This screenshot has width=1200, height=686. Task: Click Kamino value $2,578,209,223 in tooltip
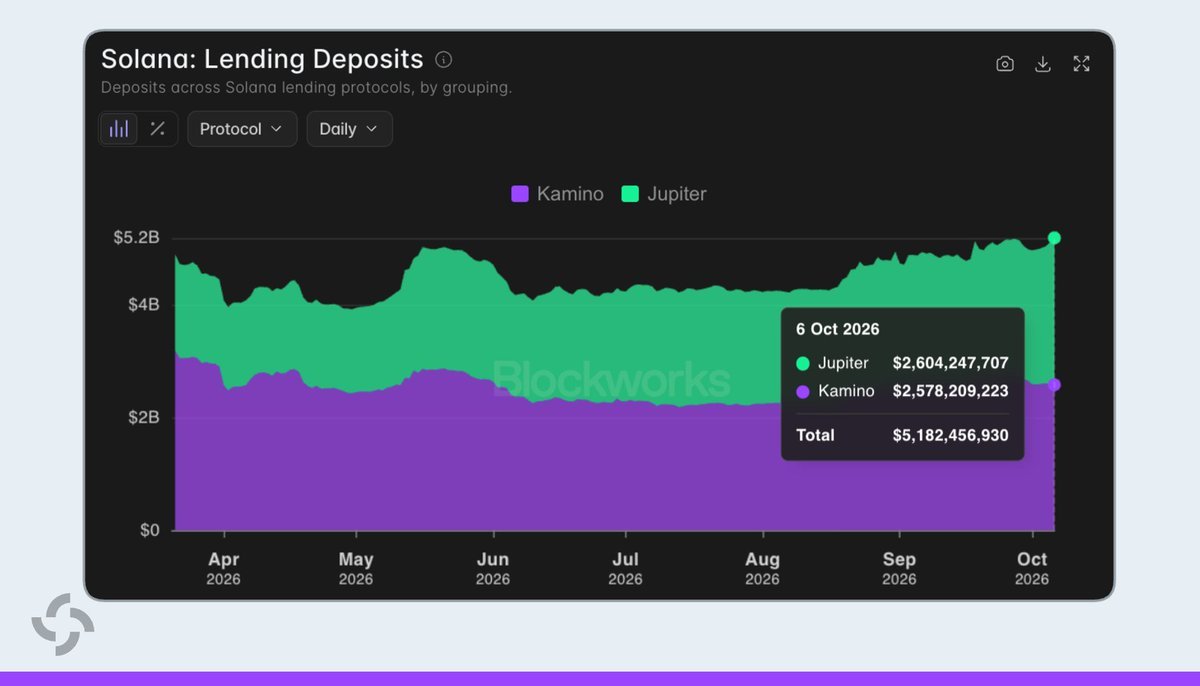pyautogui.click(x=950, y=391)
